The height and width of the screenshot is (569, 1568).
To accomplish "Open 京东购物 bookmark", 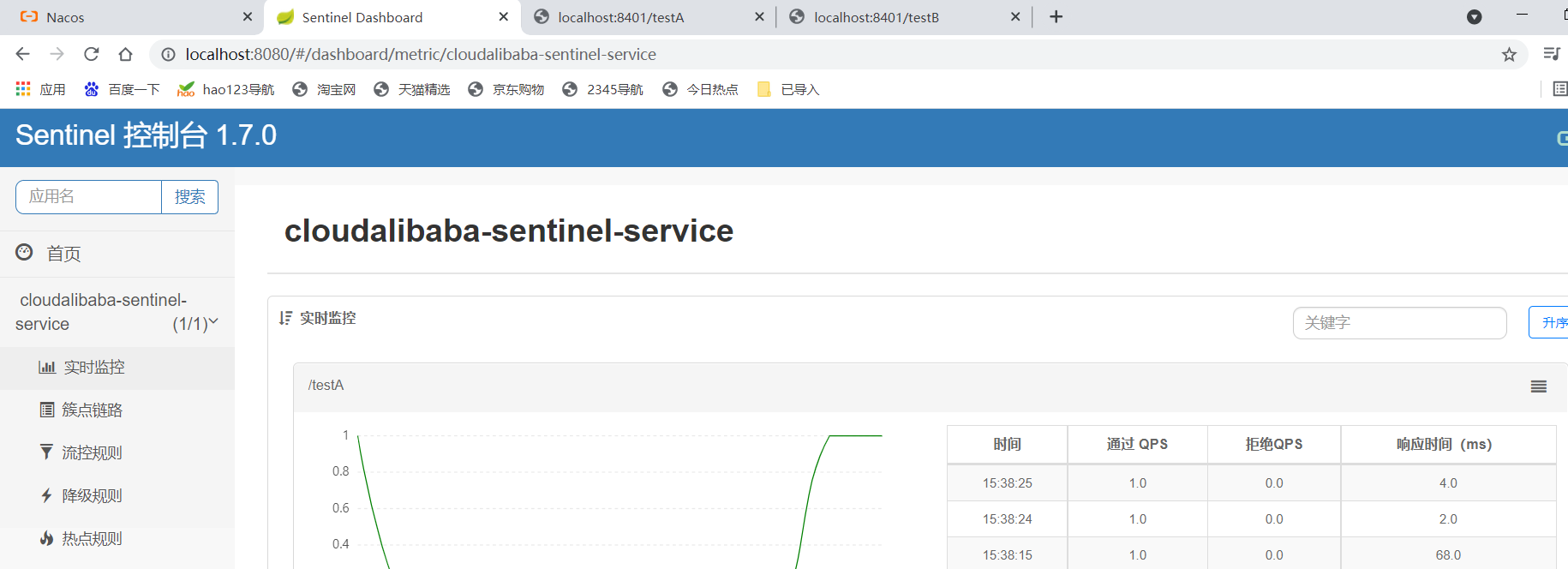I will click(x=506, y=89).
